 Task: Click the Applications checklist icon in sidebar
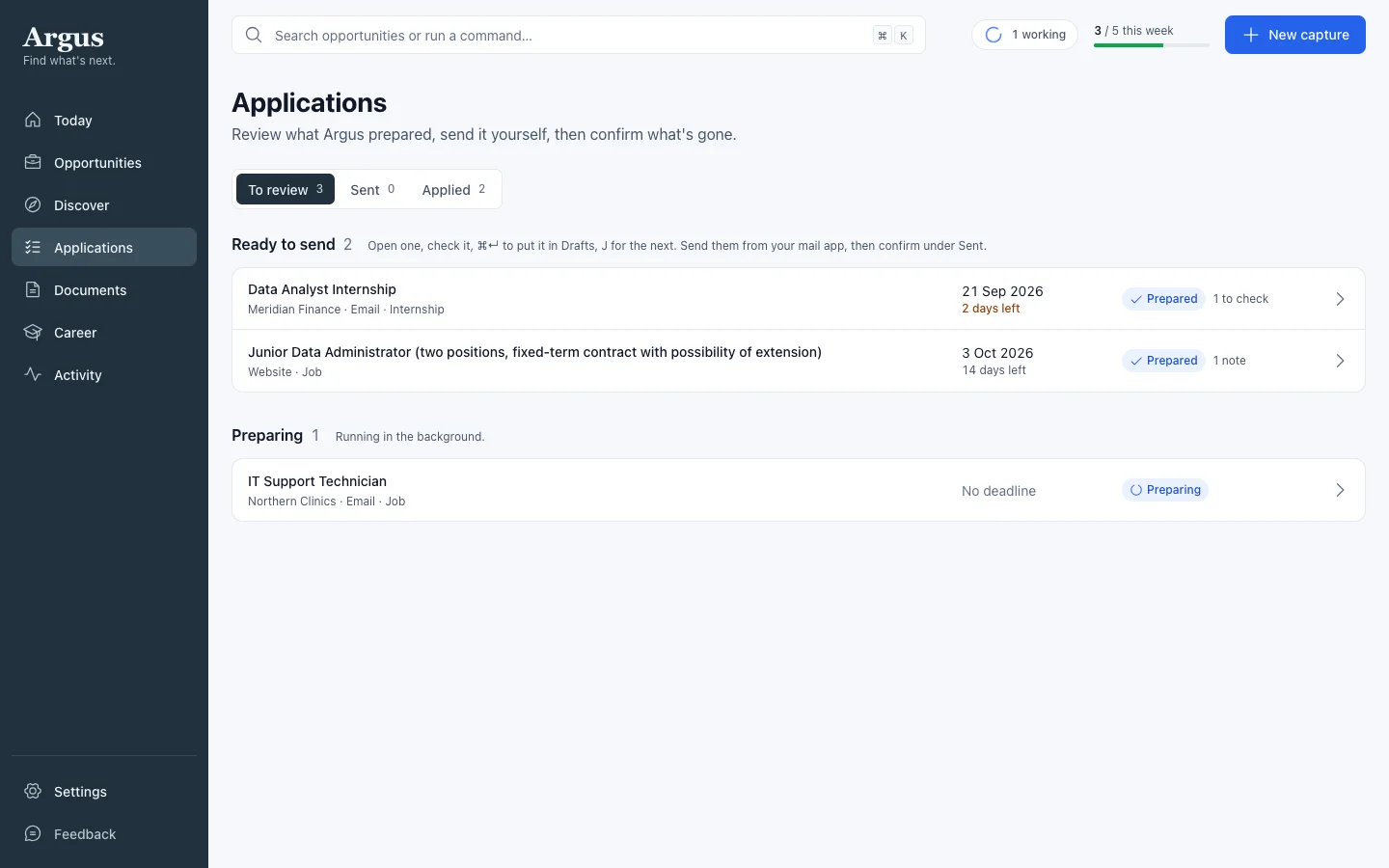pyautogui.click(x=33, y=247)
